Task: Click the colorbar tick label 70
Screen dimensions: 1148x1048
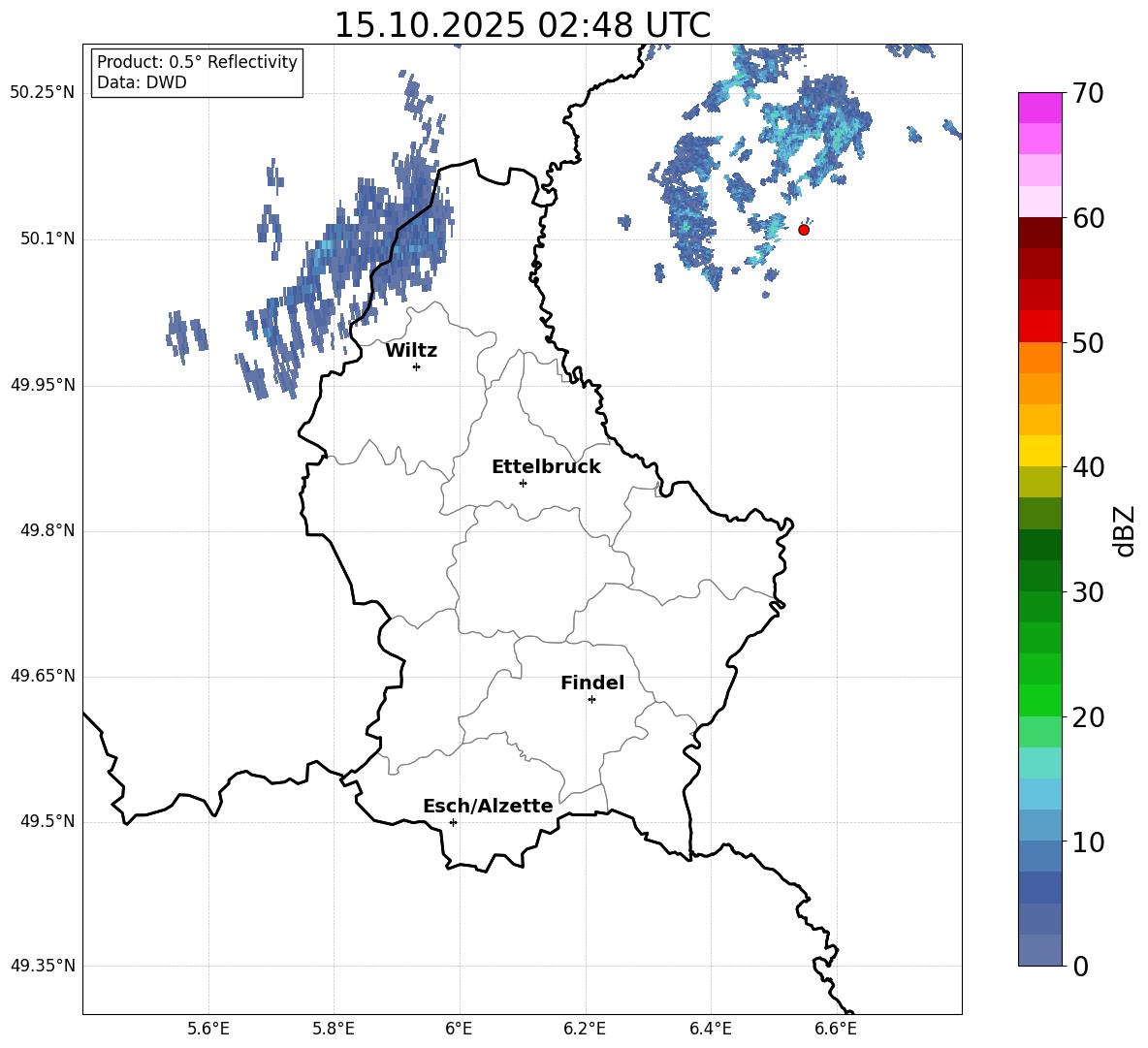Action: click(x=1088, y=94)
